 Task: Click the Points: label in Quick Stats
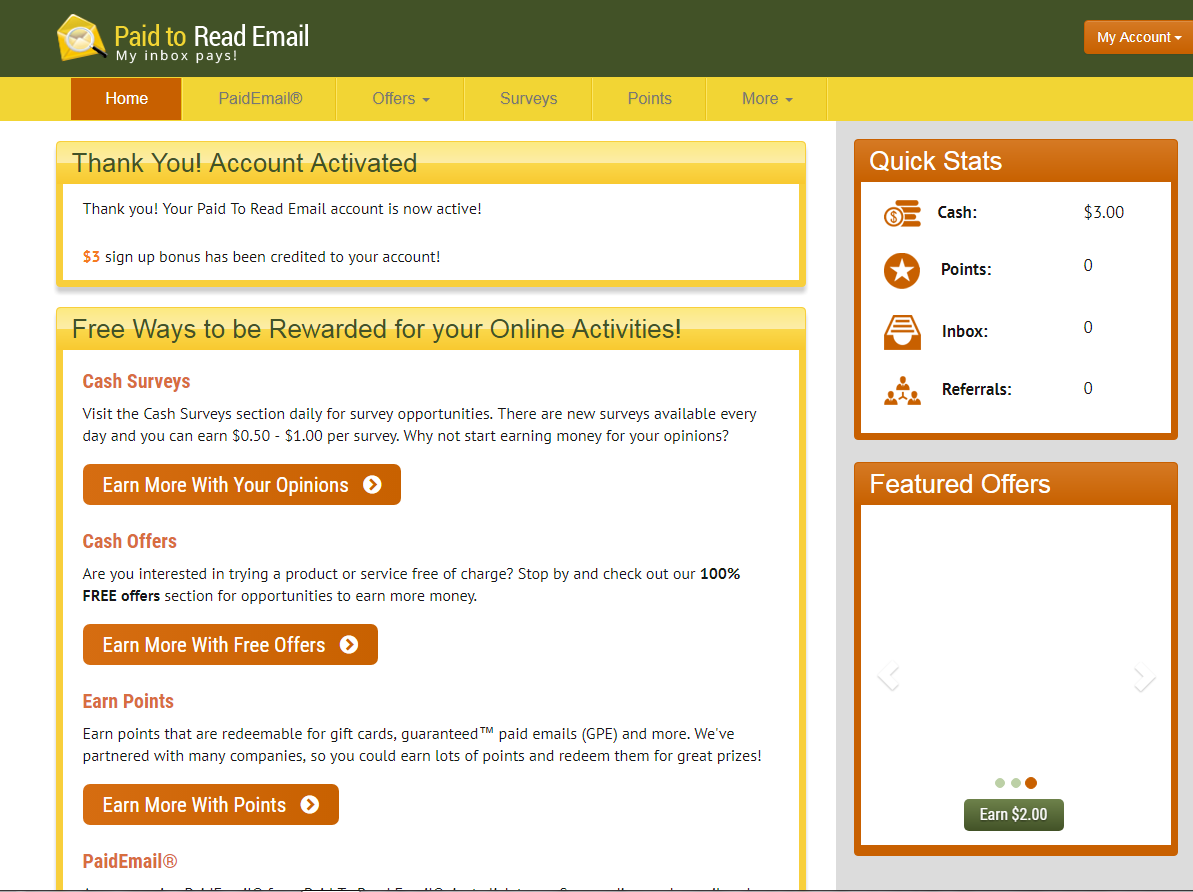[x=966, y=269]
